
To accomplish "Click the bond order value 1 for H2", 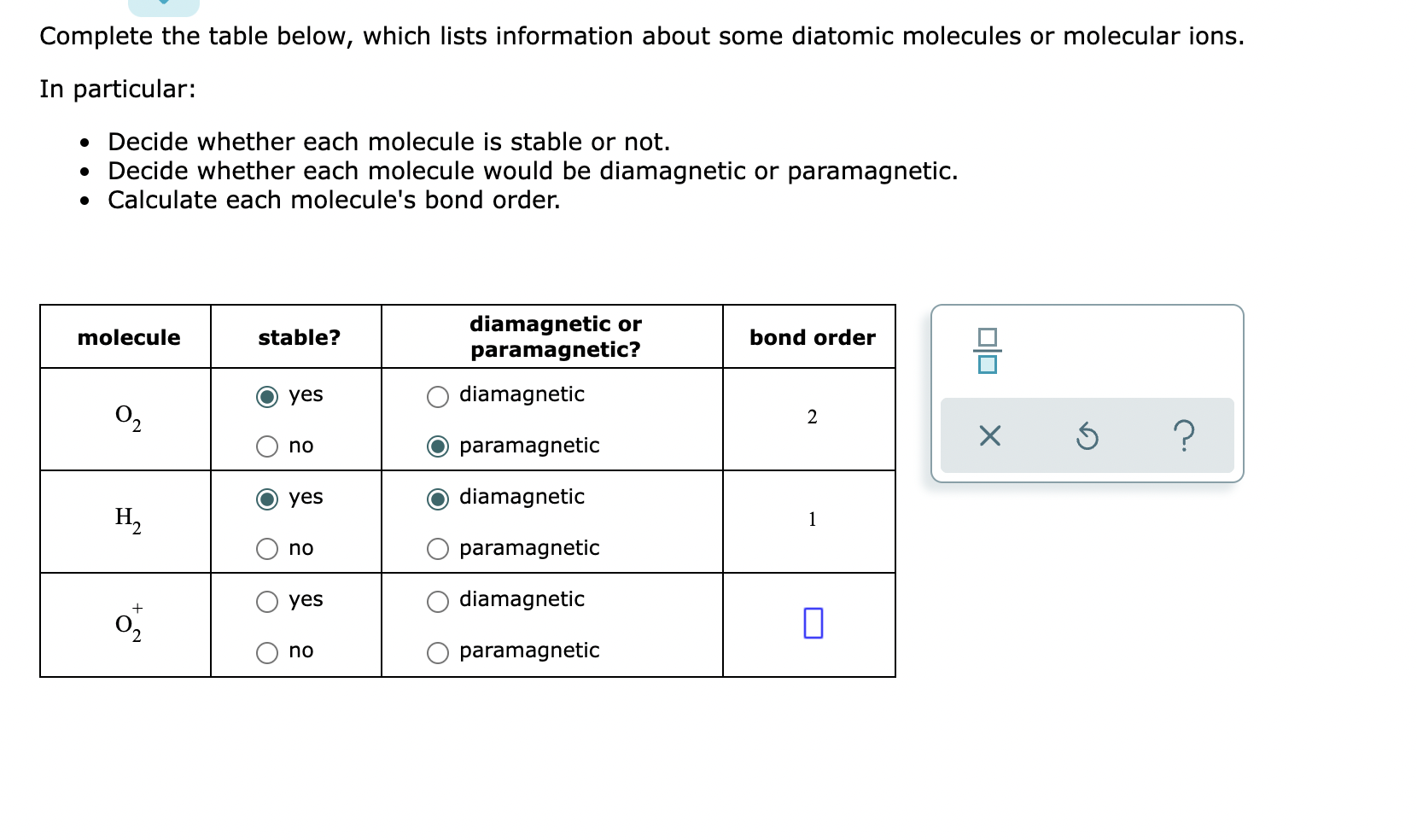I will click(812, 518).
